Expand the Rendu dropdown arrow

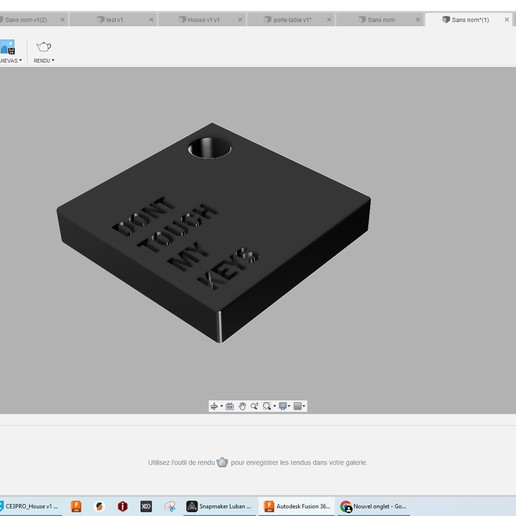tap(53, 60)
